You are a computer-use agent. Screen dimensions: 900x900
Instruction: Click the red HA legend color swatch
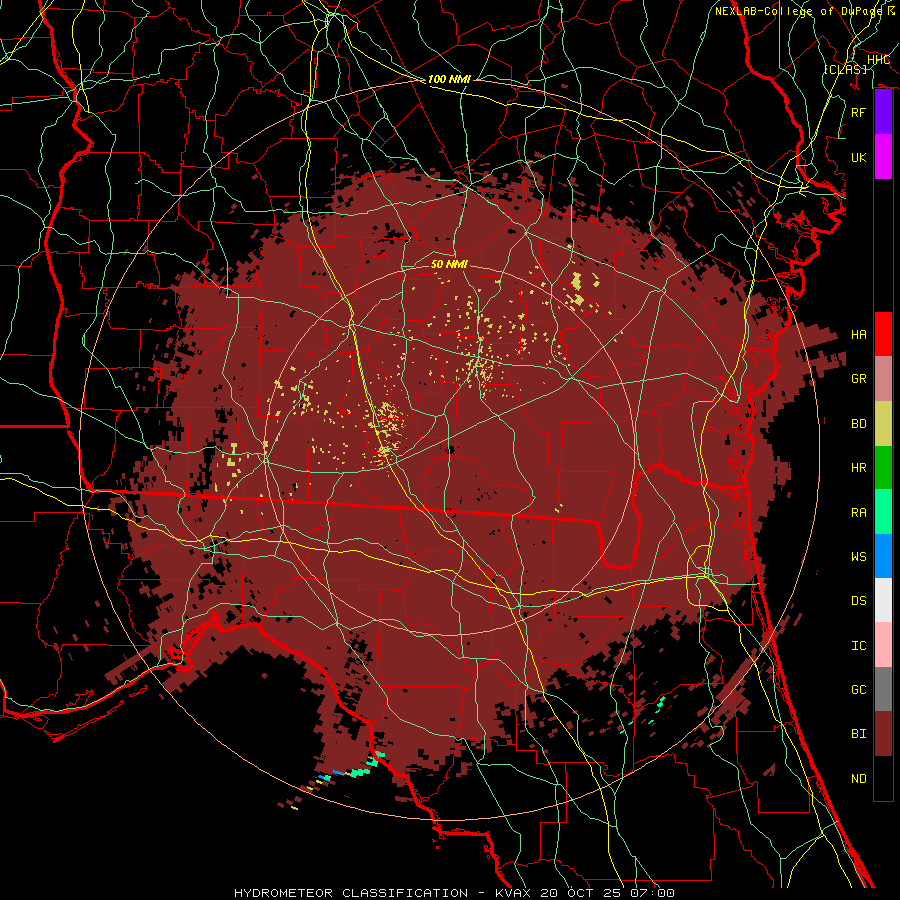pyautogui.click(x=883, y=334)
